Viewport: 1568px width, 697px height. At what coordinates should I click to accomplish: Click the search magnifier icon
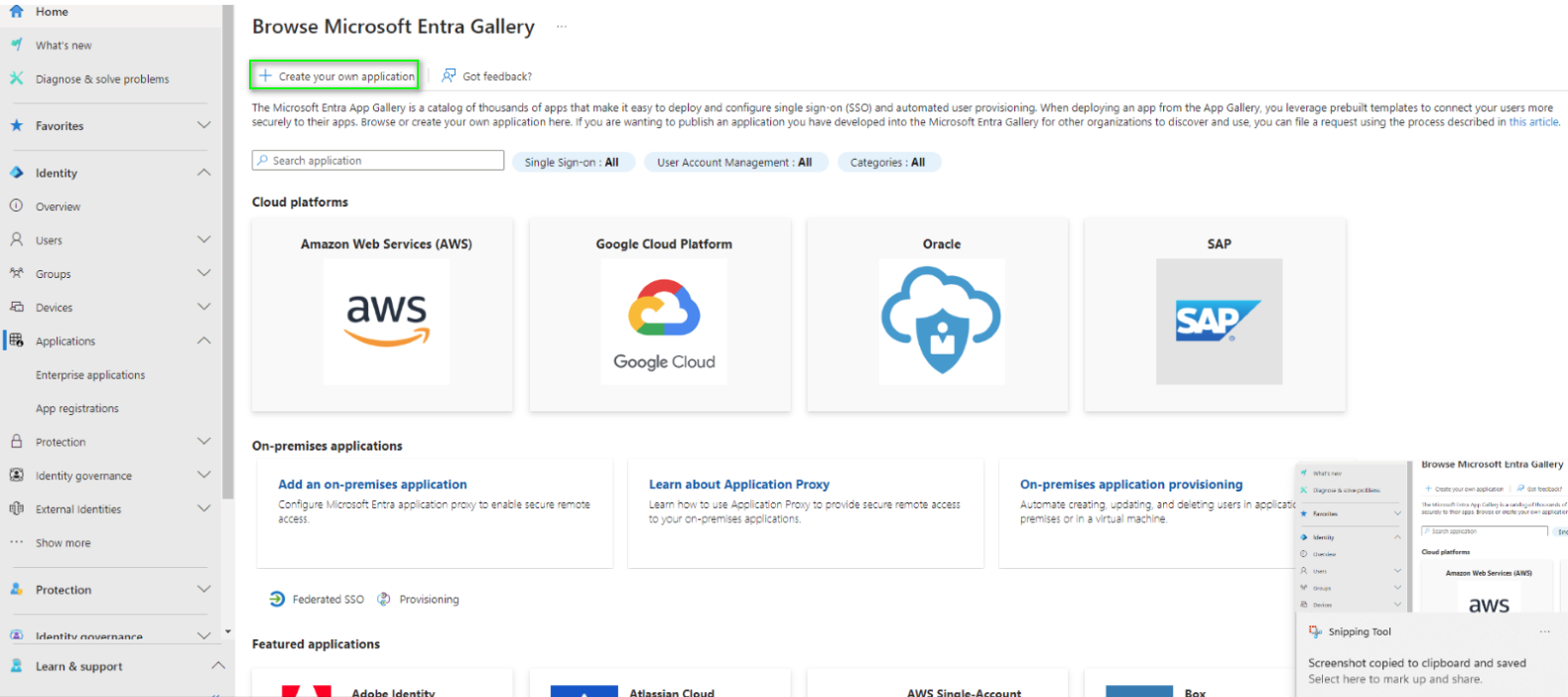(263, 160)
